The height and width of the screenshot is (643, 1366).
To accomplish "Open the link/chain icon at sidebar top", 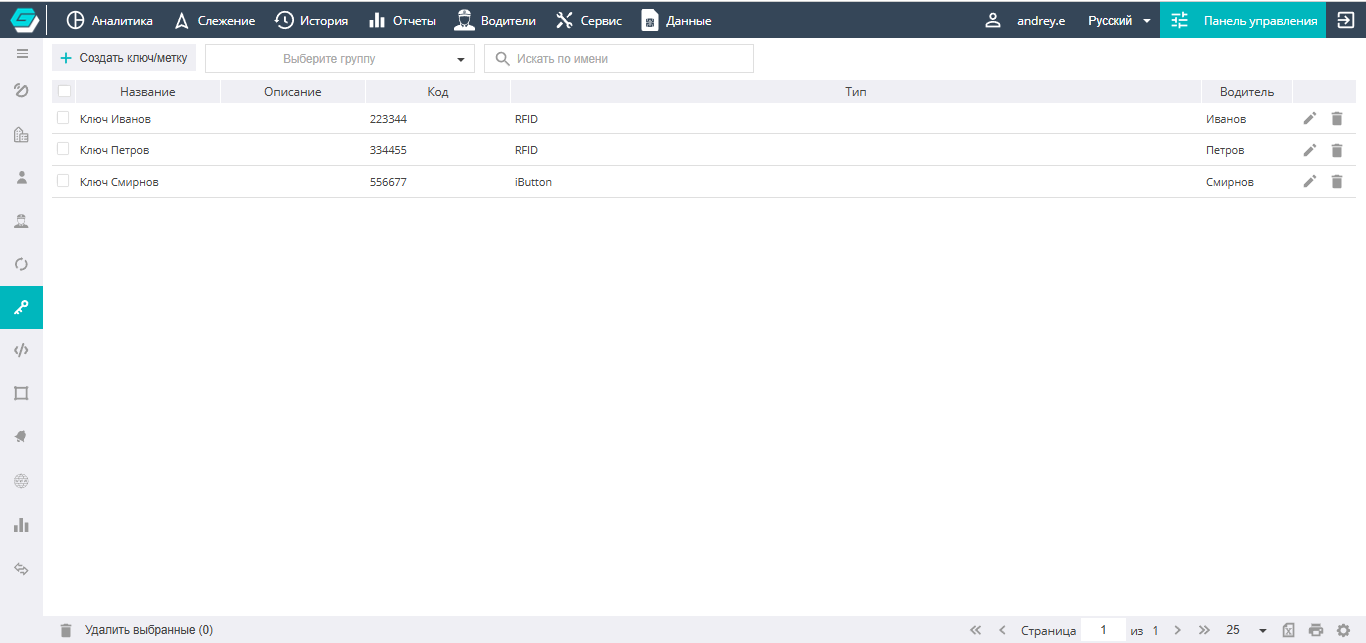I will point(21,91).
